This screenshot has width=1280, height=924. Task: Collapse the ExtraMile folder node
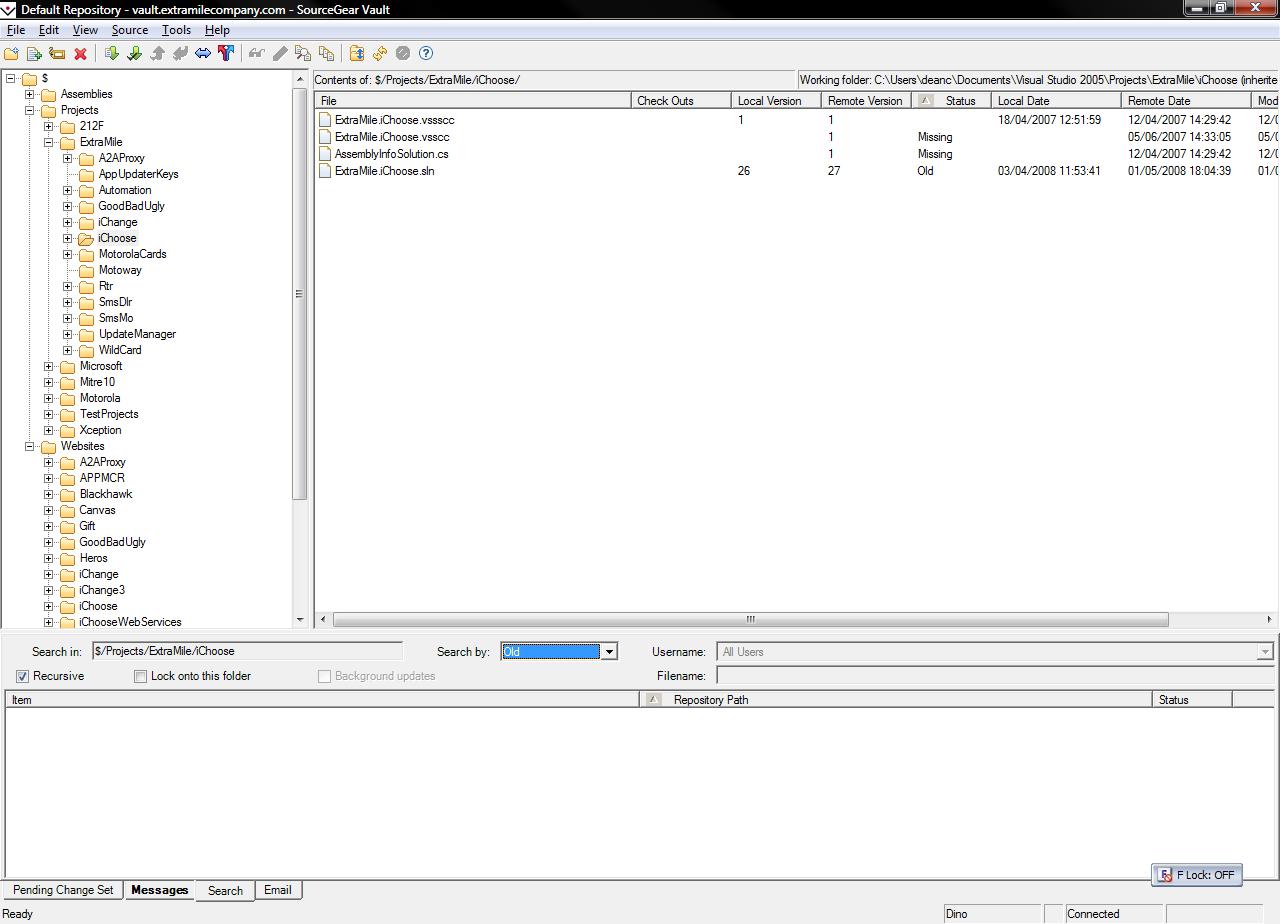point(49,142)
